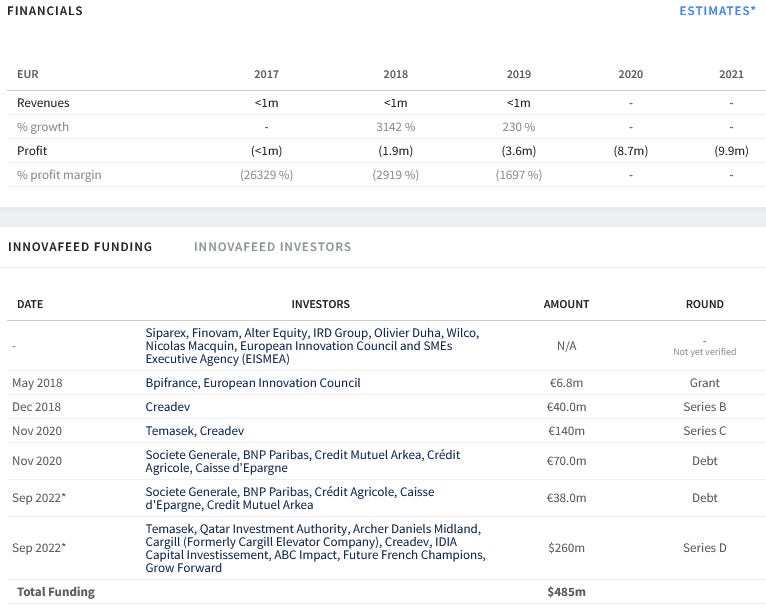Image resolution: width=766 pixels, height=614 pixels.
Task: Open Grow Forward investor link
Action: tap(184, 568)
